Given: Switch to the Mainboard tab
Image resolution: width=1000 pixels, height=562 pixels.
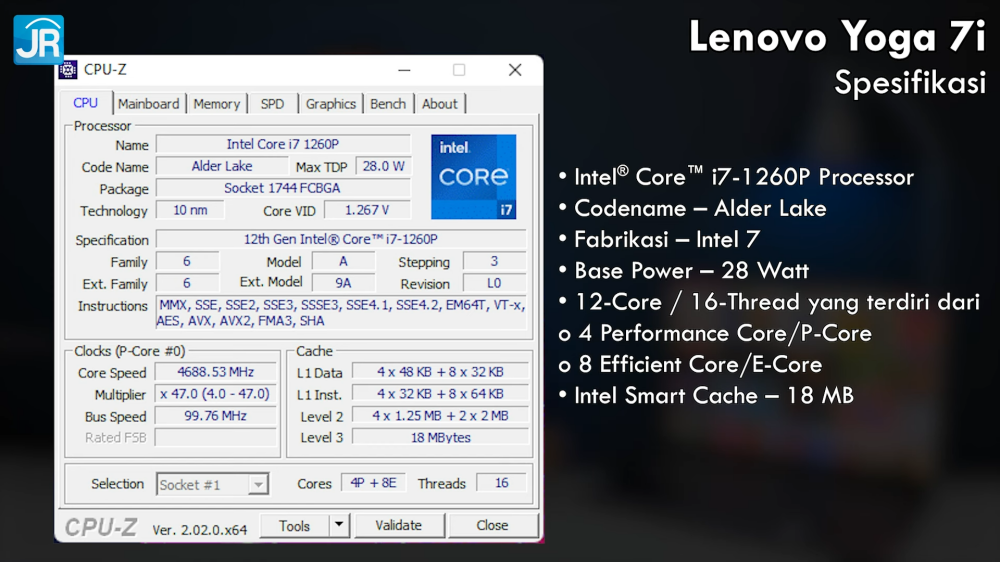Looking at the screenshot, I should click(149, 104).
